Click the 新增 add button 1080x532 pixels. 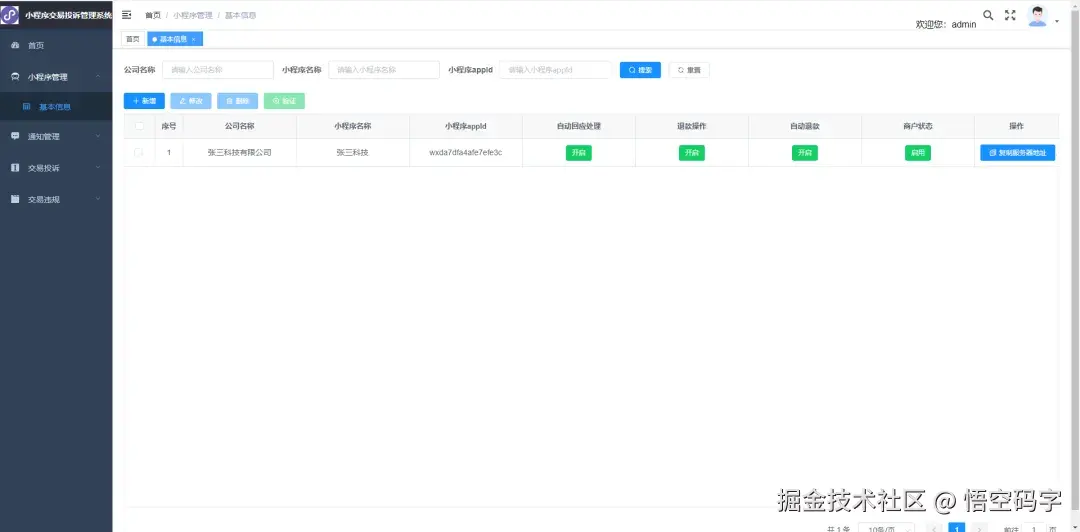(x=144, y=101)
